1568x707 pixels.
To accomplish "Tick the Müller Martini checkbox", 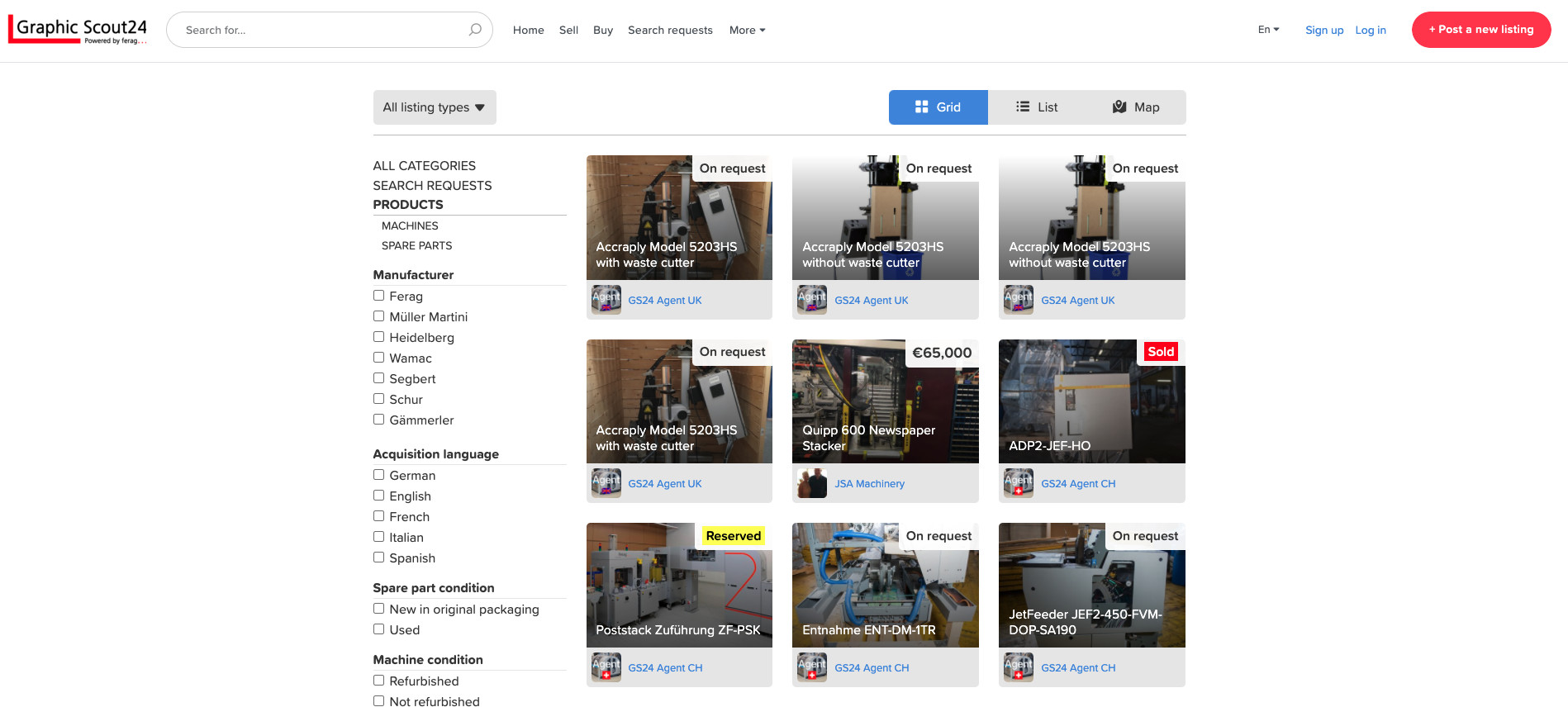I will click(x=378, y=316).
